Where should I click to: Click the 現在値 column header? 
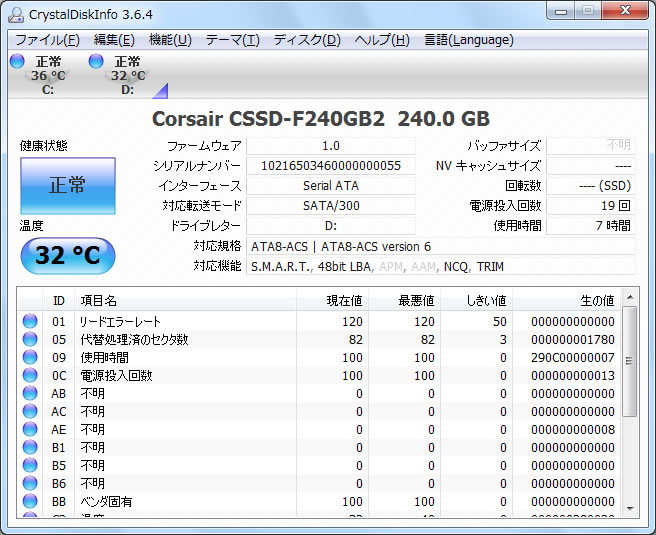click(333, 300)
